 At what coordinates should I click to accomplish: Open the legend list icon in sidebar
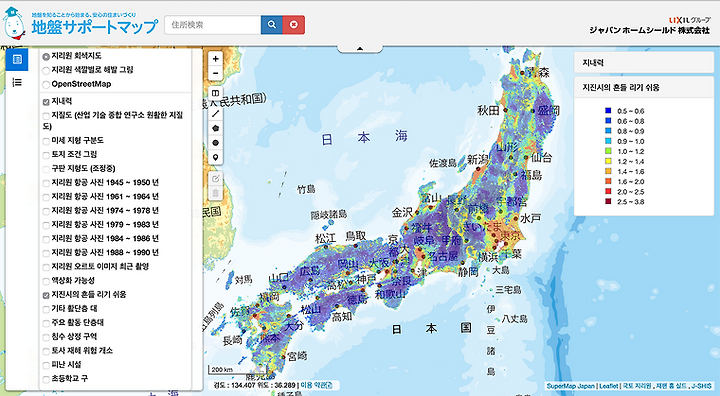(x=17, y=82)
